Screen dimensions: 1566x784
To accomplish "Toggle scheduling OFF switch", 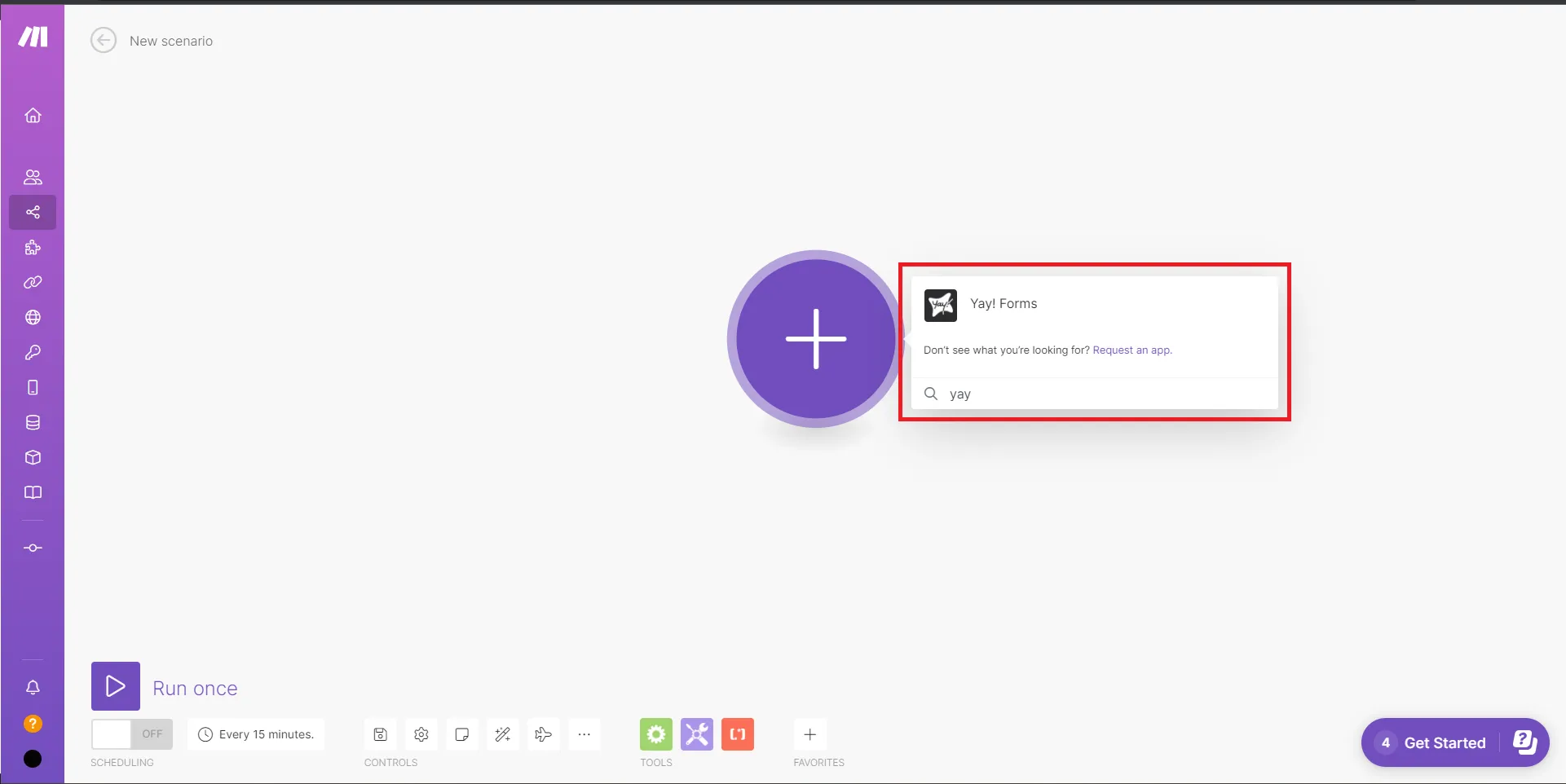I will [x=132, y=734].
